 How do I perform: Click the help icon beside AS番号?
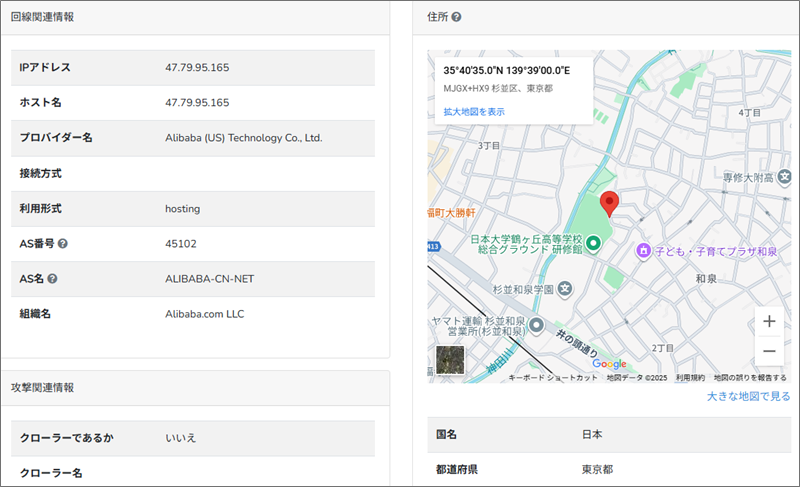(x=62, y=244)
